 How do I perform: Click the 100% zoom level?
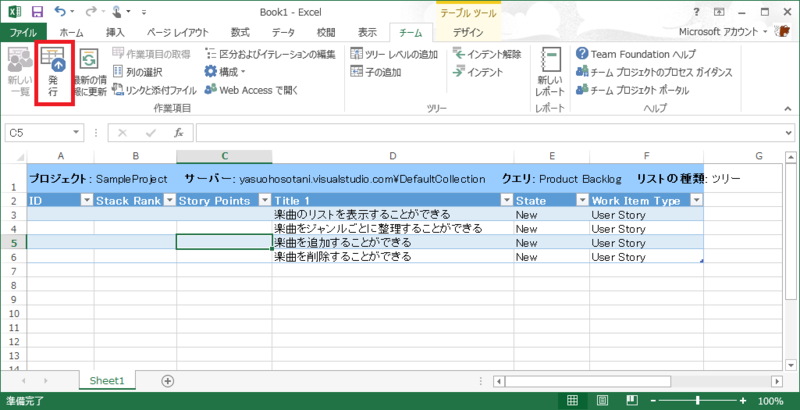pyautogui.click(x=771, y=400)
